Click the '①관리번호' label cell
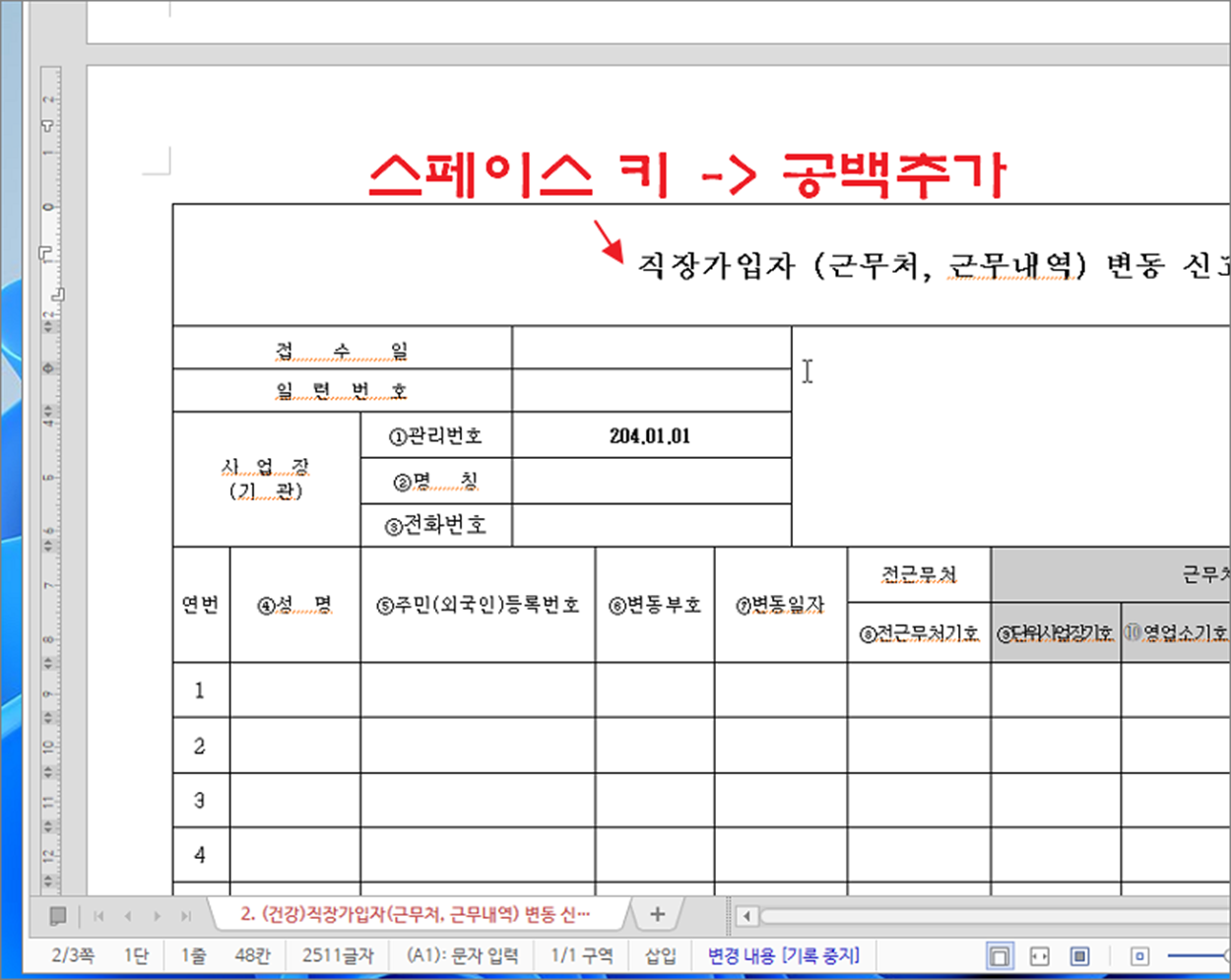 click(x=436, y=435)
